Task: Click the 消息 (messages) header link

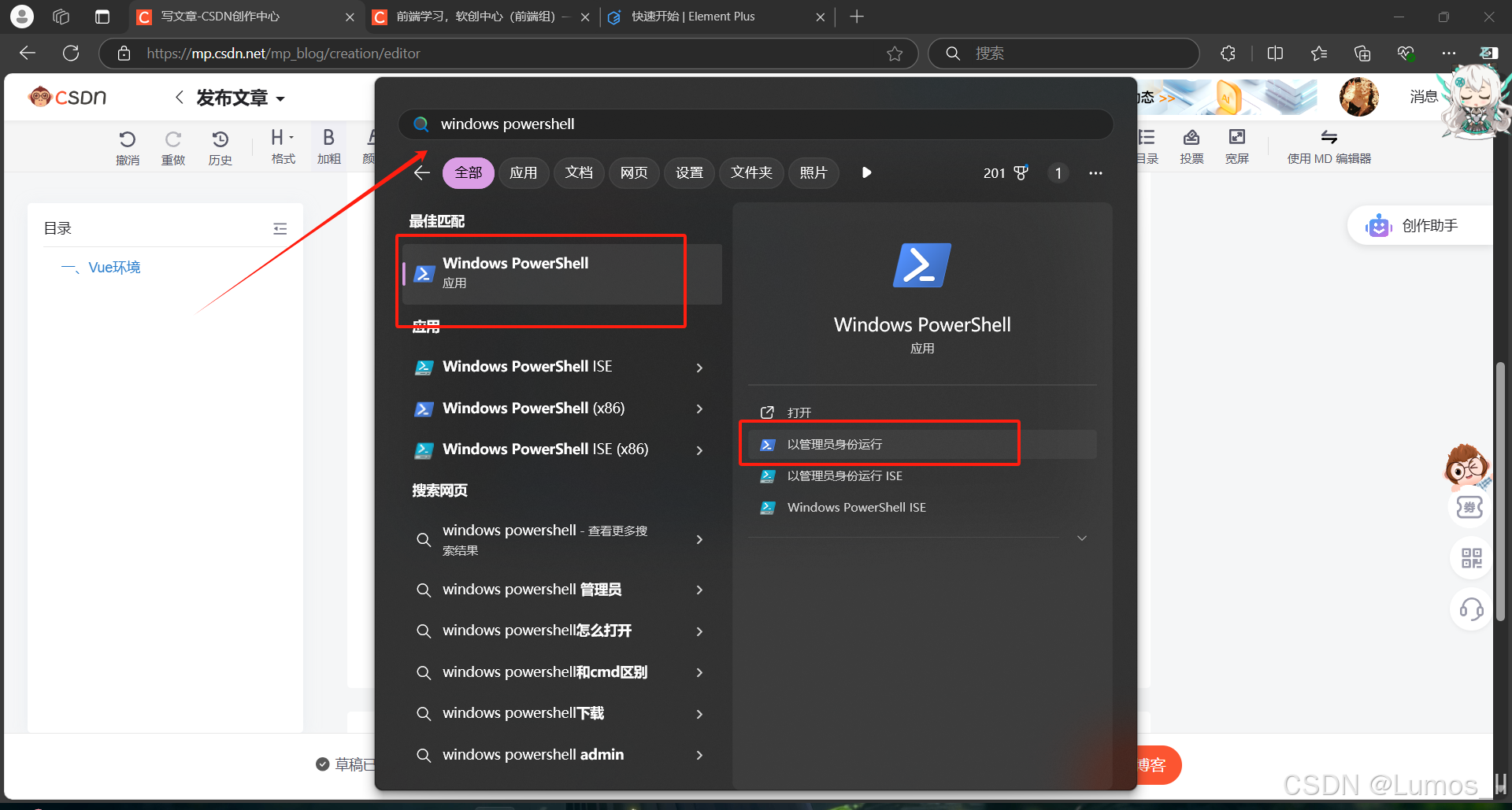Action: click(x=1424, y=97)
